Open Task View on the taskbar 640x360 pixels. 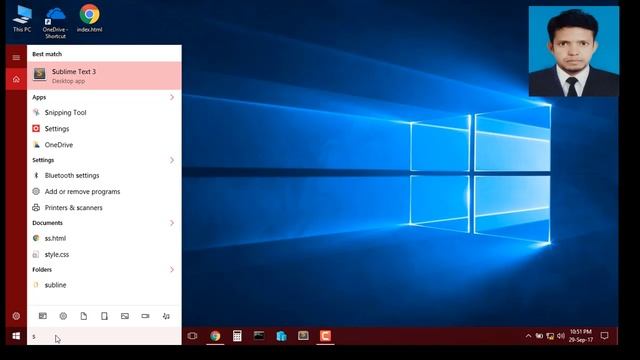click(192, 336)
